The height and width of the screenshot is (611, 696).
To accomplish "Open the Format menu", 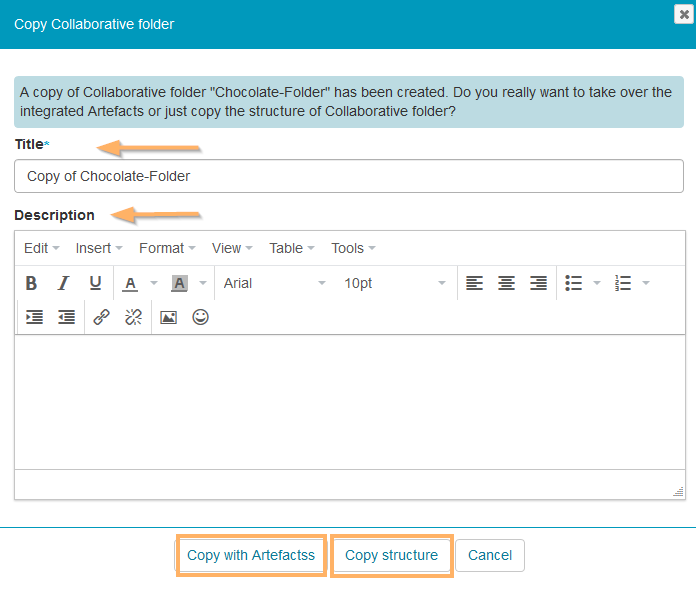I will point(166,248).
